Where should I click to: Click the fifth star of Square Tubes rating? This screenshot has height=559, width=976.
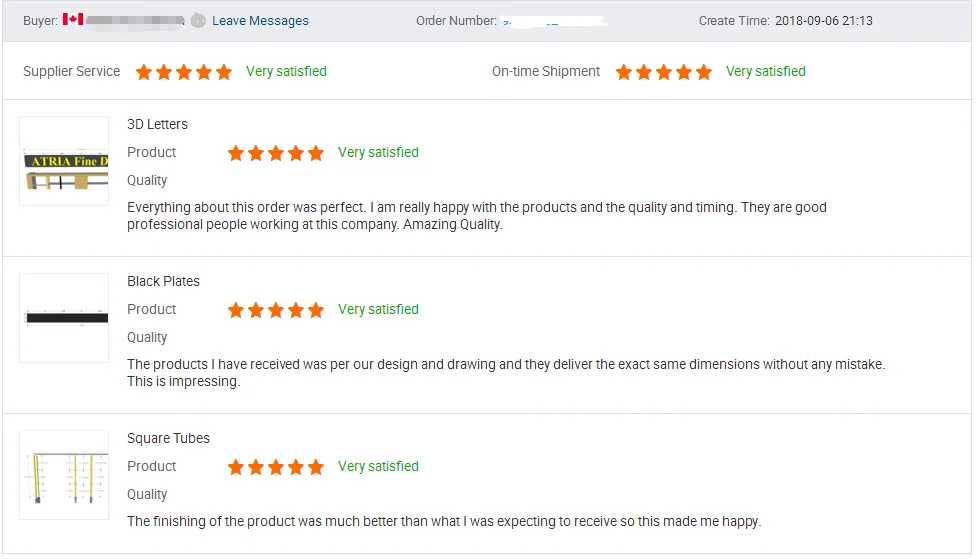[316, 467]
